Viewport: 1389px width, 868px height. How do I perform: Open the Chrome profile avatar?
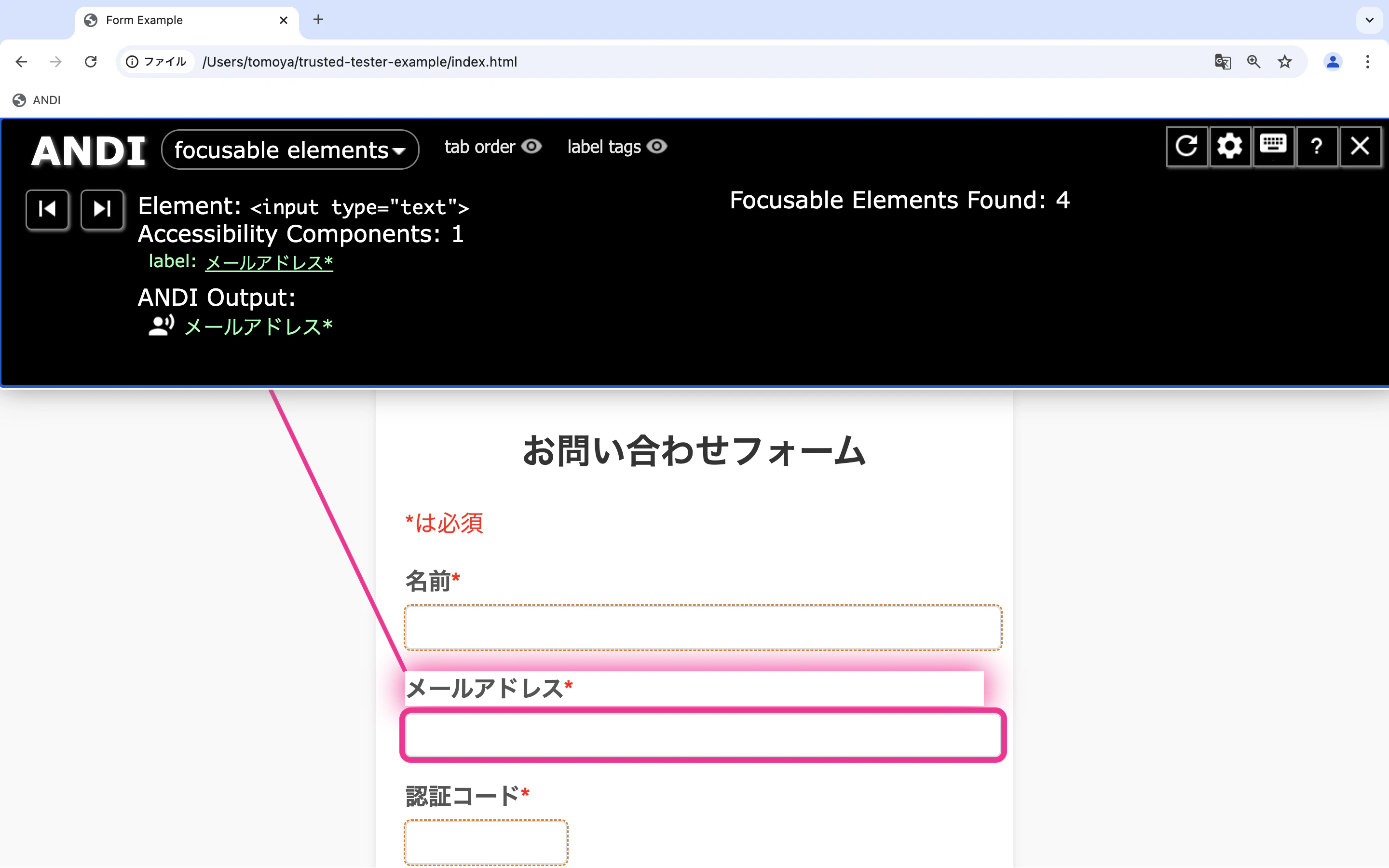(1333, 61)
